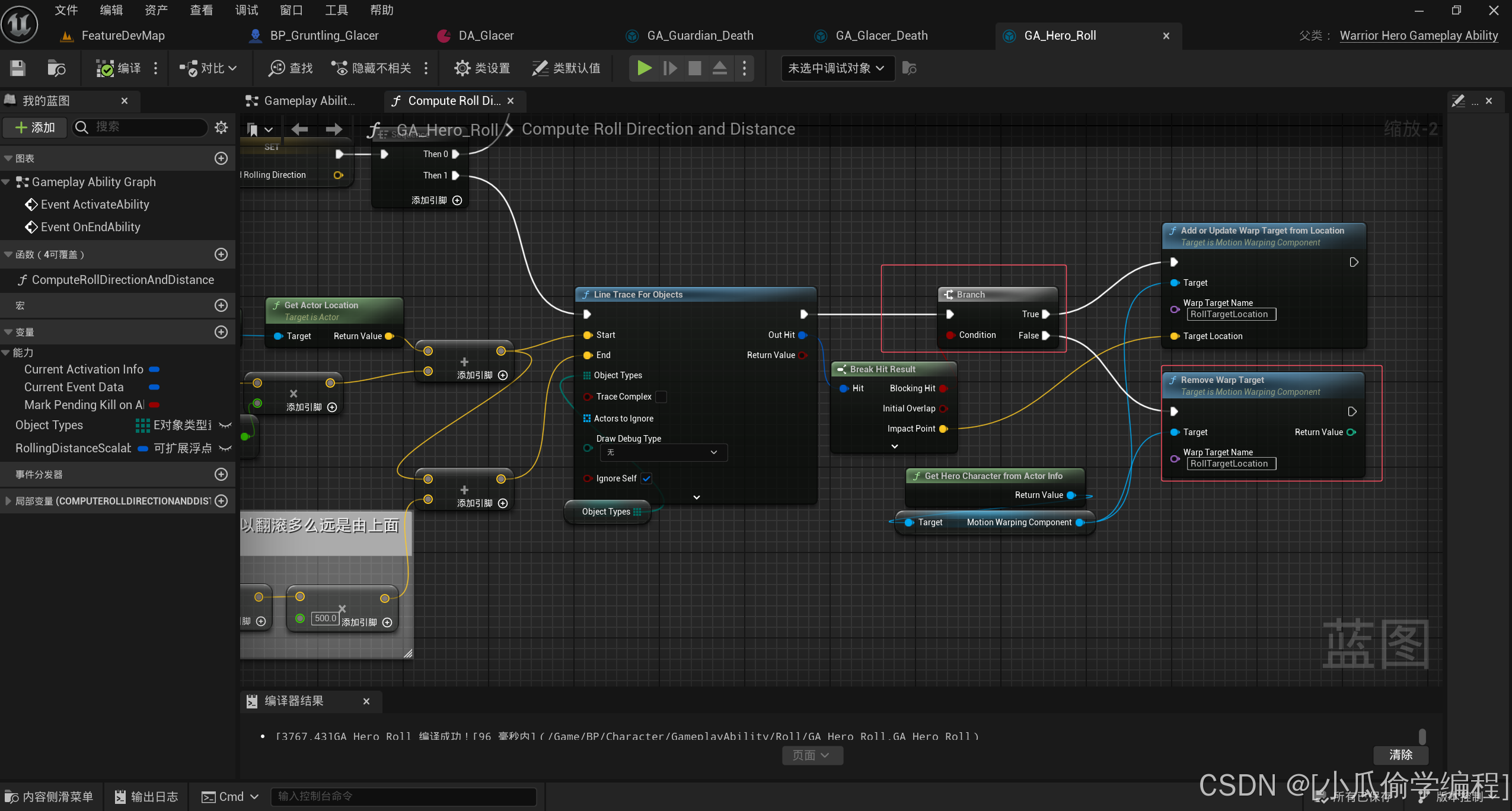
Task: Open Warrior Hero Gameplay Ability parent link
Action: [x=1418, y=36]
